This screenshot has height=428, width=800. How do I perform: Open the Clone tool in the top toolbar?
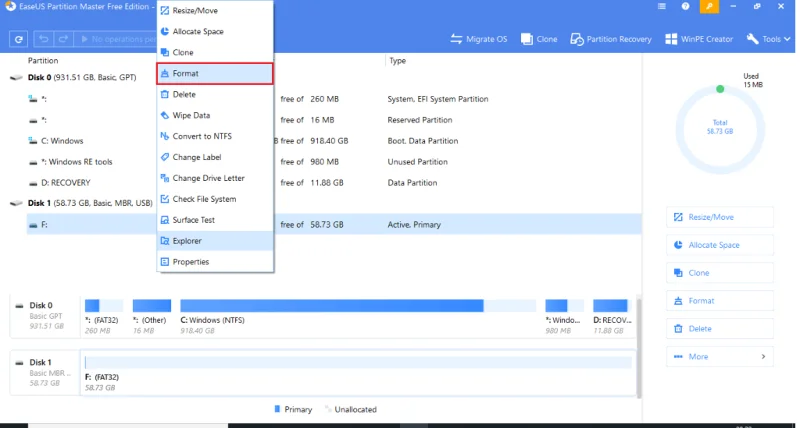click(539, 39)
